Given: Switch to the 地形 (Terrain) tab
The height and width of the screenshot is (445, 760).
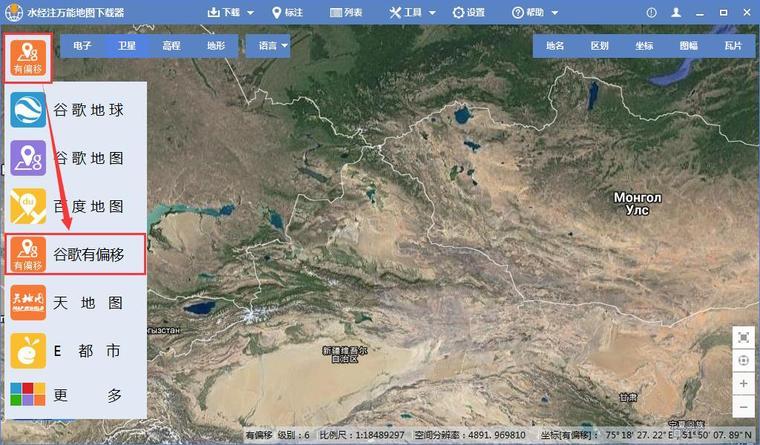Looking at the screenshot, I should click(215, 46).
